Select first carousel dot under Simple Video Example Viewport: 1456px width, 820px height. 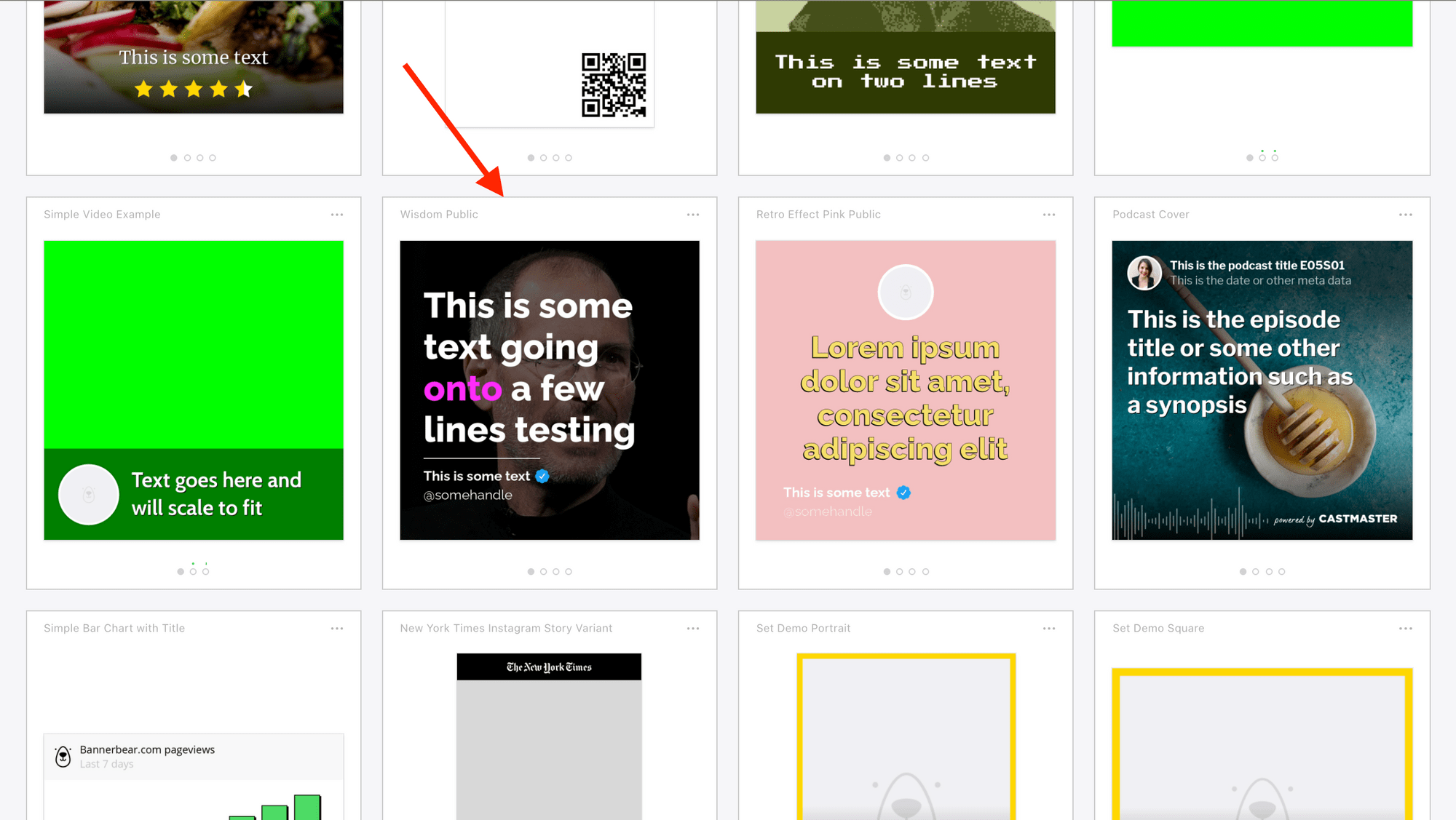click(181, 572)
